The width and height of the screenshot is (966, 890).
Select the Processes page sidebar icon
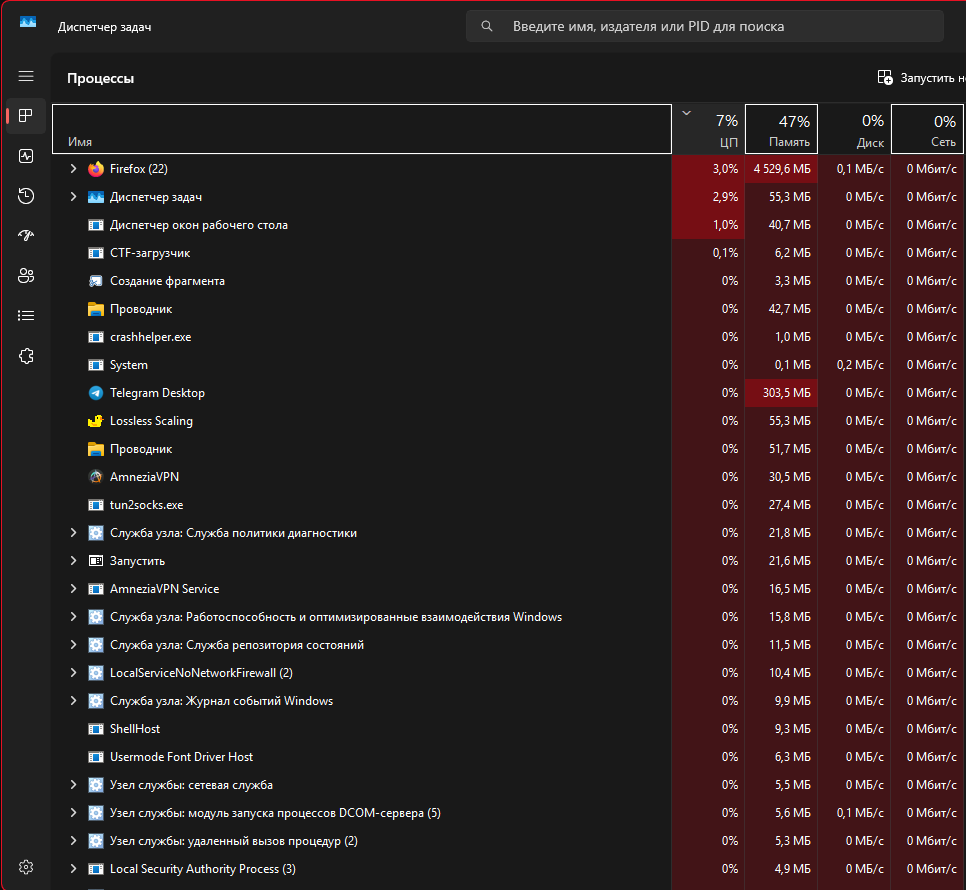(26, 116)
